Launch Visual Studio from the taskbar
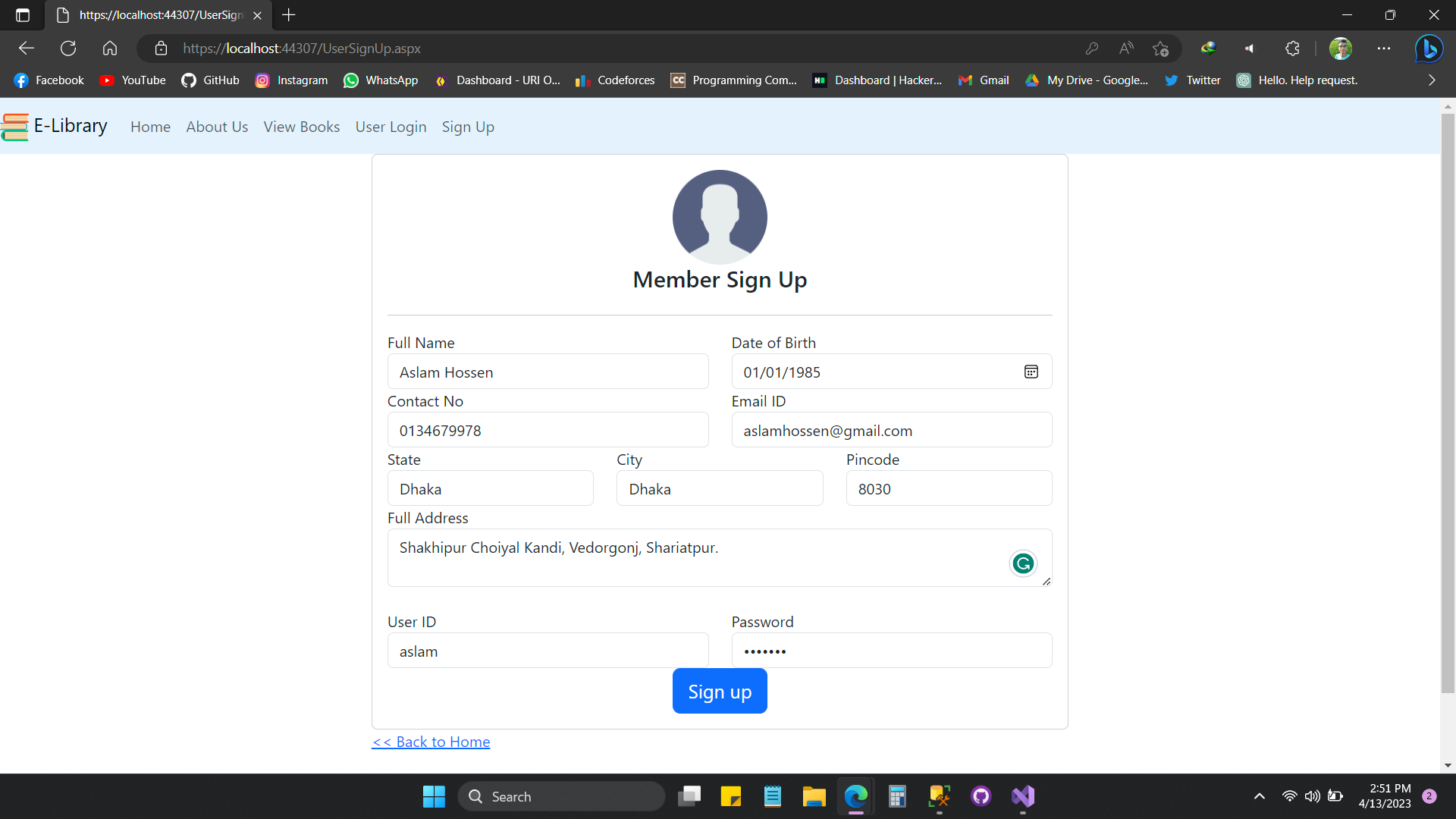 (1022, 796)
